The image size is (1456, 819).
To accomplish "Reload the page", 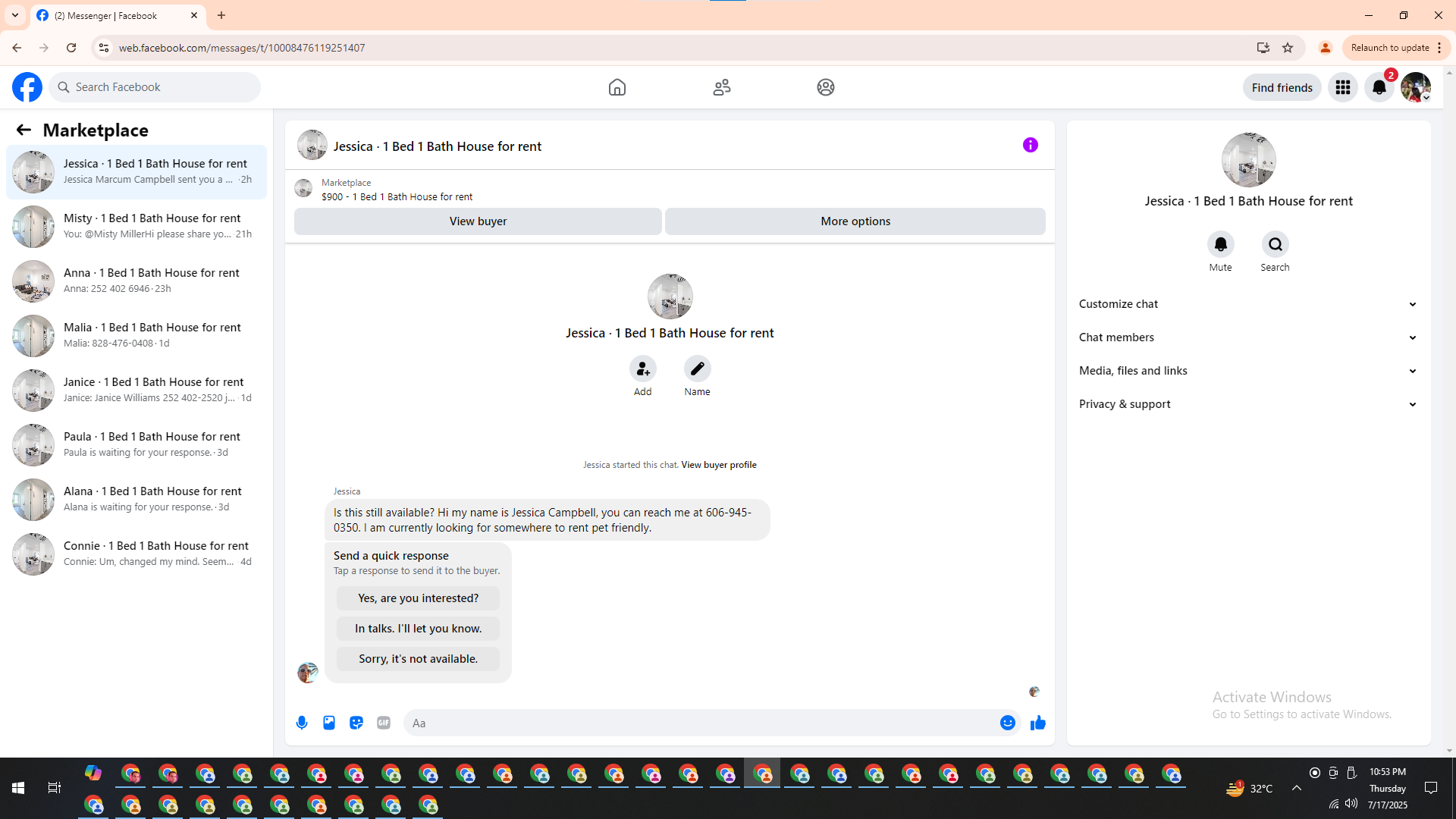I will (71, 48).
